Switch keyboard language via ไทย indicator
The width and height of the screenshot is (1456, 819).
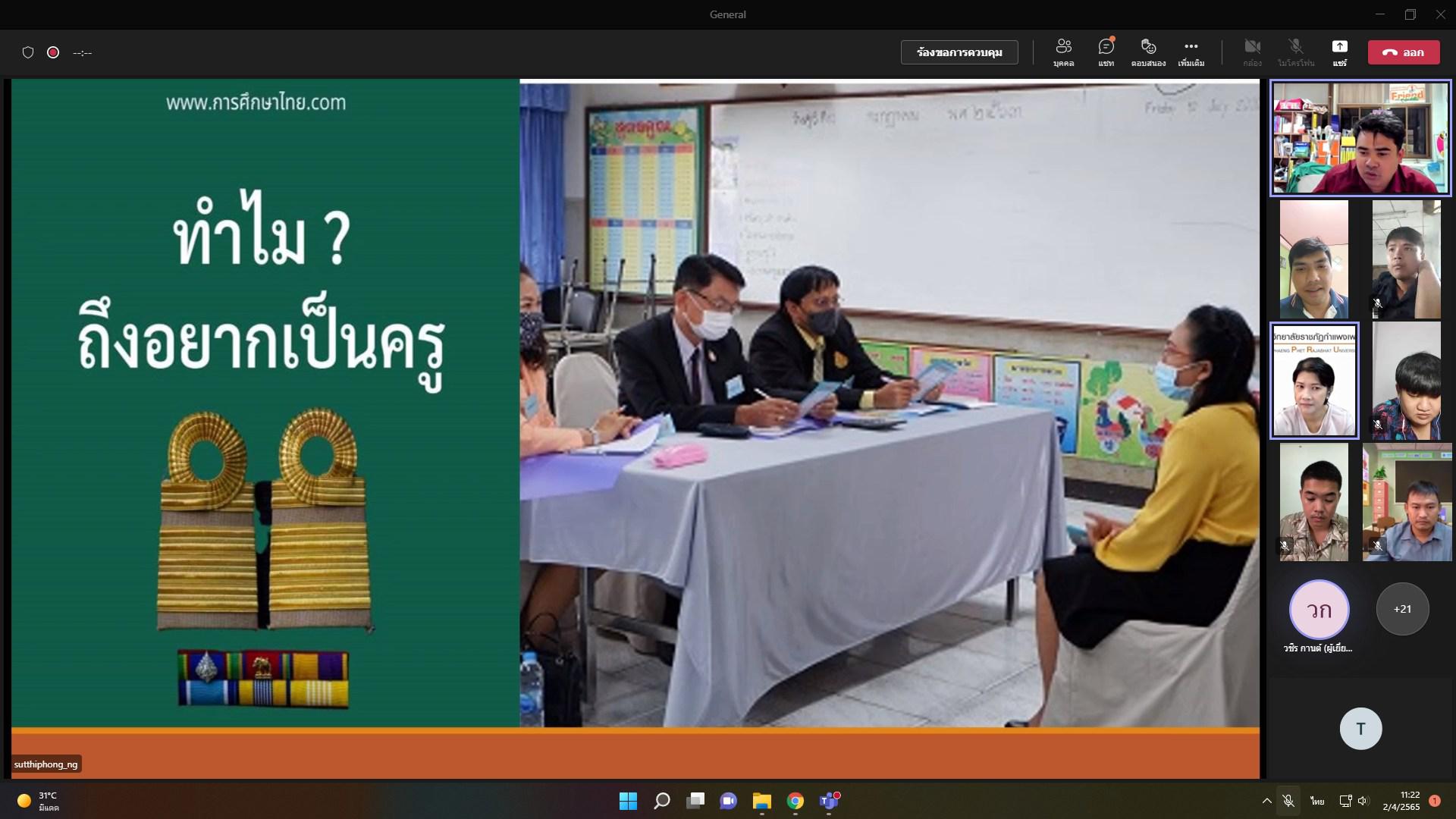(x=1317, y=801)
